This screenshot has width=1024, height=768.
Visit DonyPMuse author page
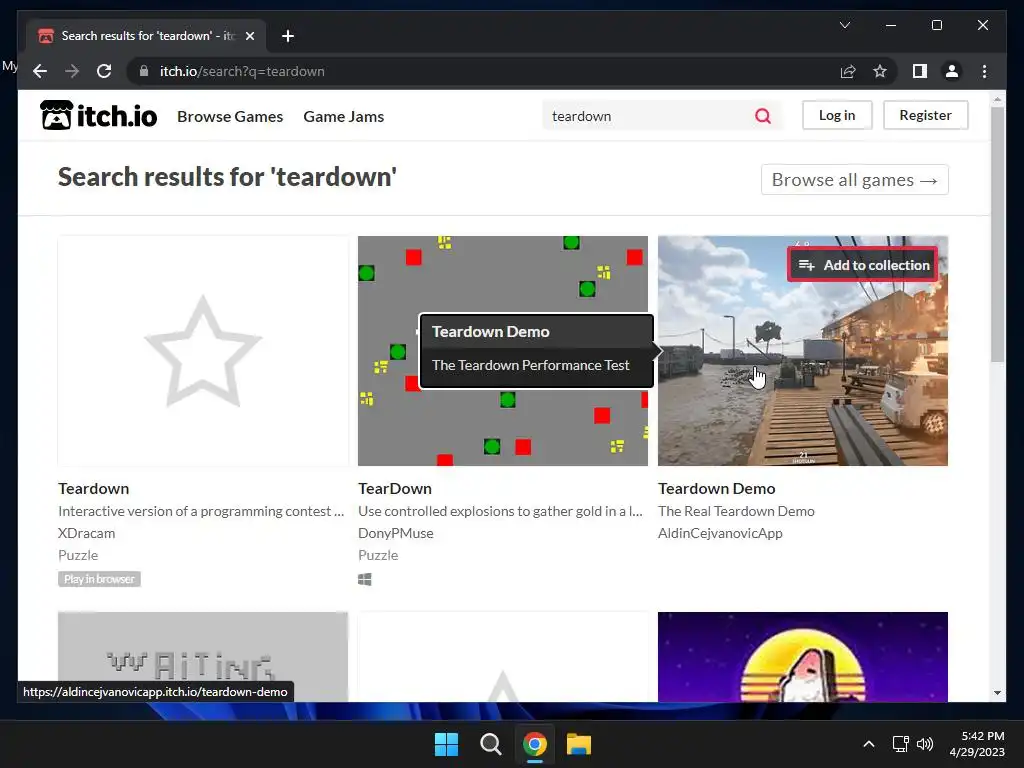[x=396, y=533]
